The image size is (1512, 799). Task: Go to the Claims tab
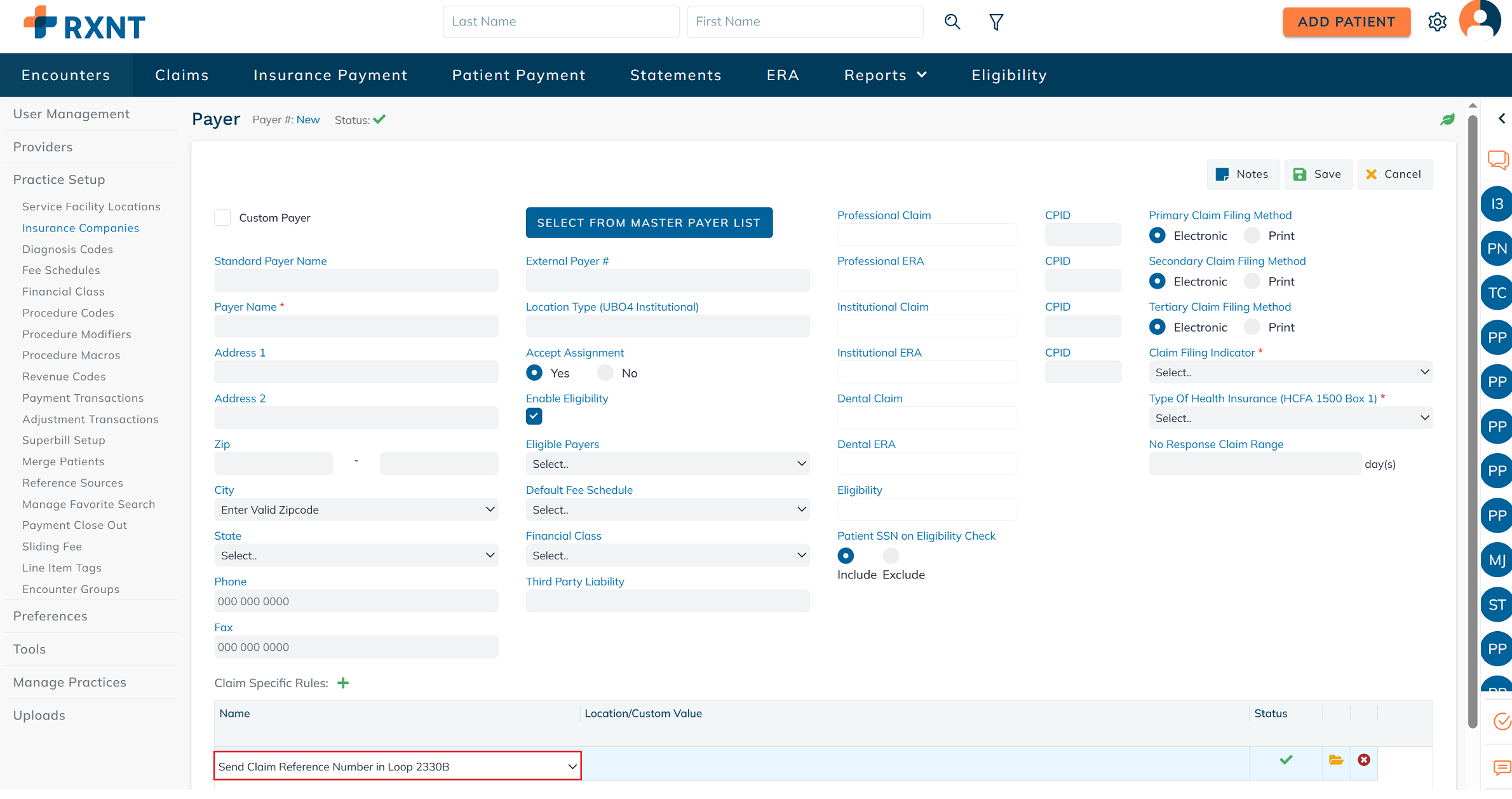(x=182, y=75)
